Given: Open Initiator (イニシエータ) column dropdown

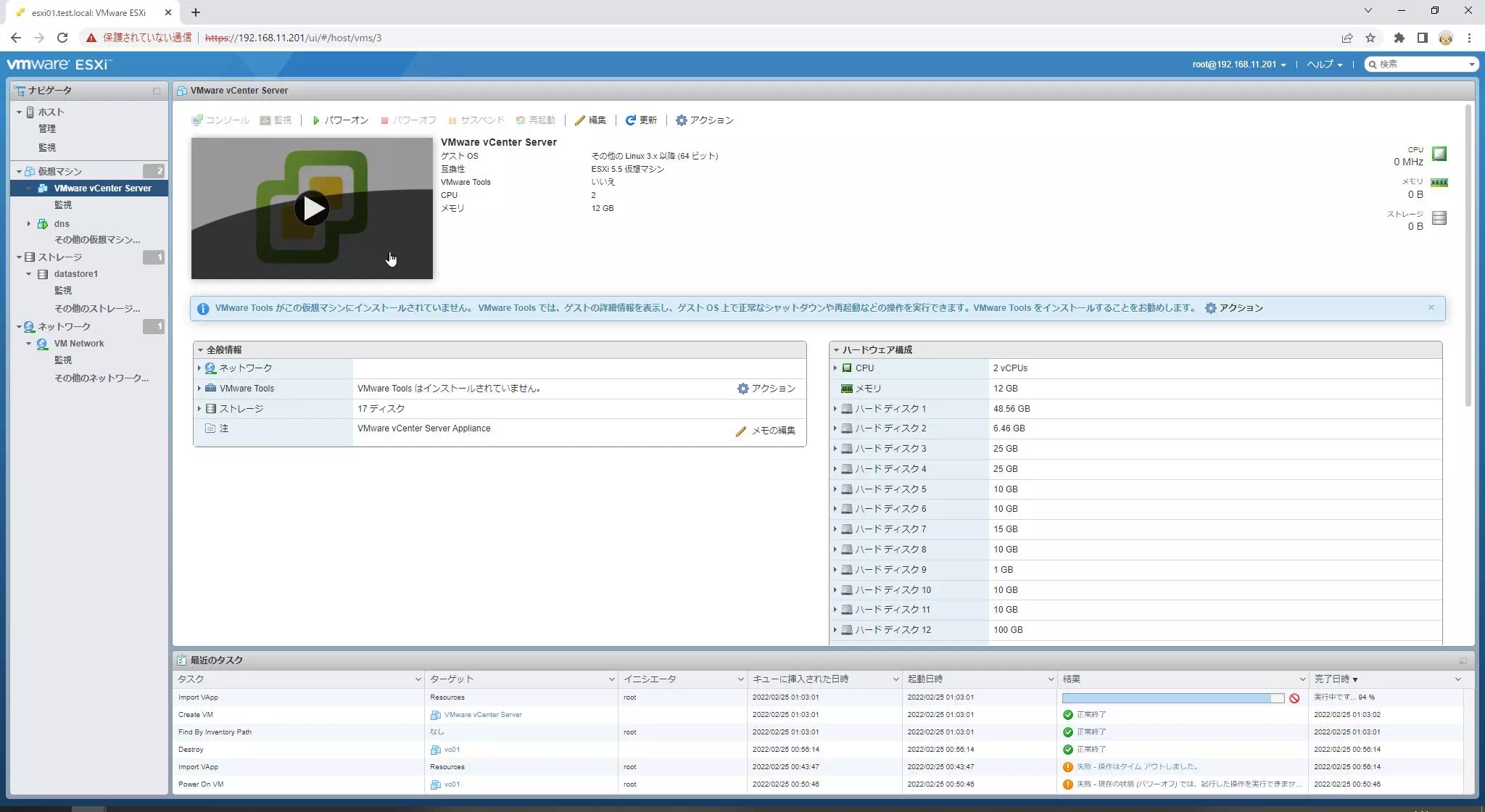Looking at the screenshot, I should pyautogui.click(x=740, y=679).
